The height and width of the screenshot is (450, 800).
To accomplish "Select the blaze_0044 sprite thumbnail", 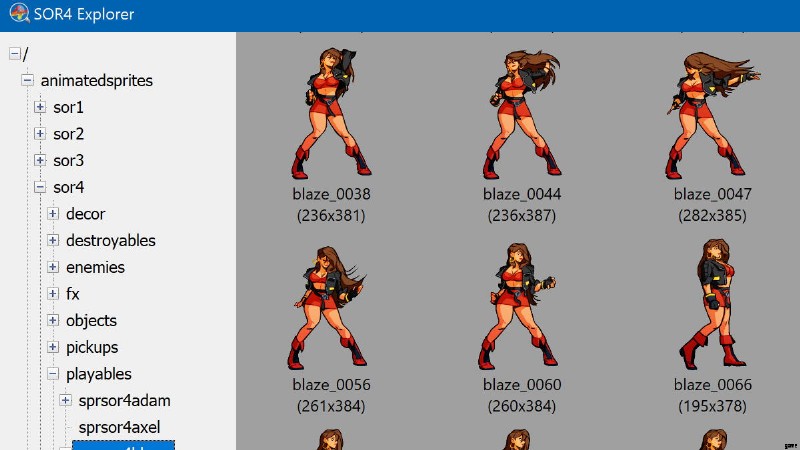I will 521,113.
